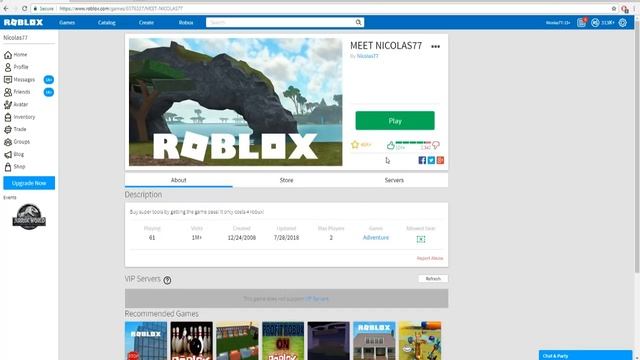Refresh the VIP Servers list

433,279
